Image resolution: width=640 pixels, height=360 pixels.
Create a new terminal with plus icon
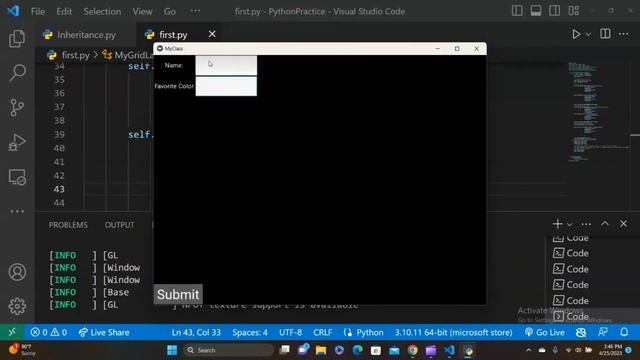pyautogui.click(x=557, y=224)
